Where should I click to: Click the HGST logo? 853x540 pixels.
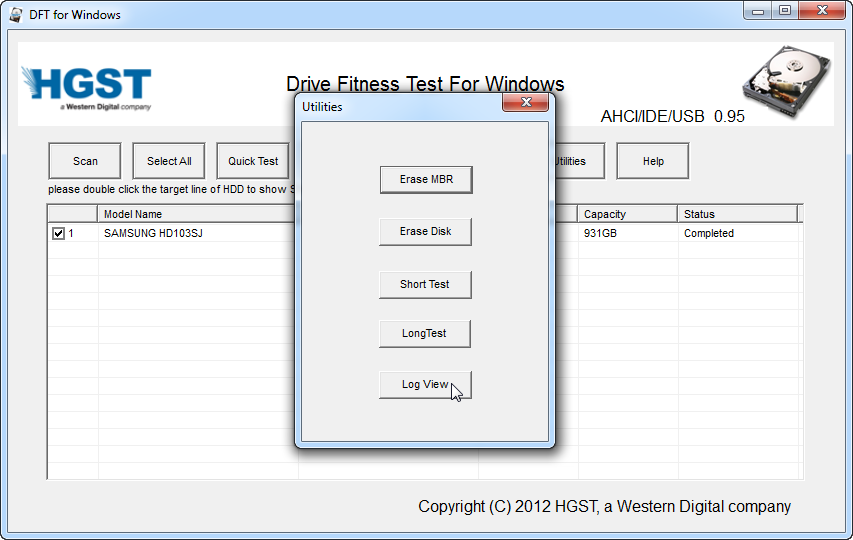click(87, 87)
